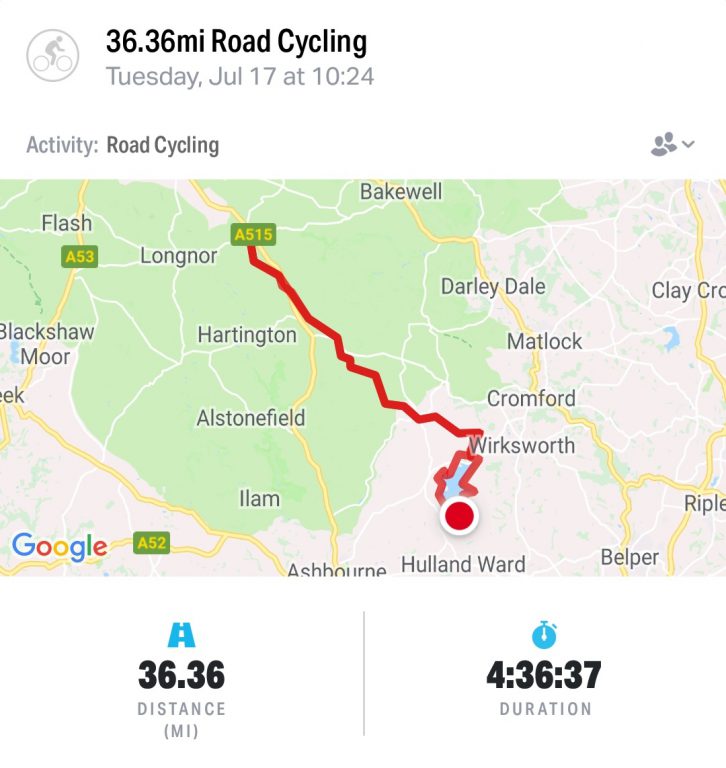Click the A53 road badge
The image size is (726, 768).
(79, 257)
